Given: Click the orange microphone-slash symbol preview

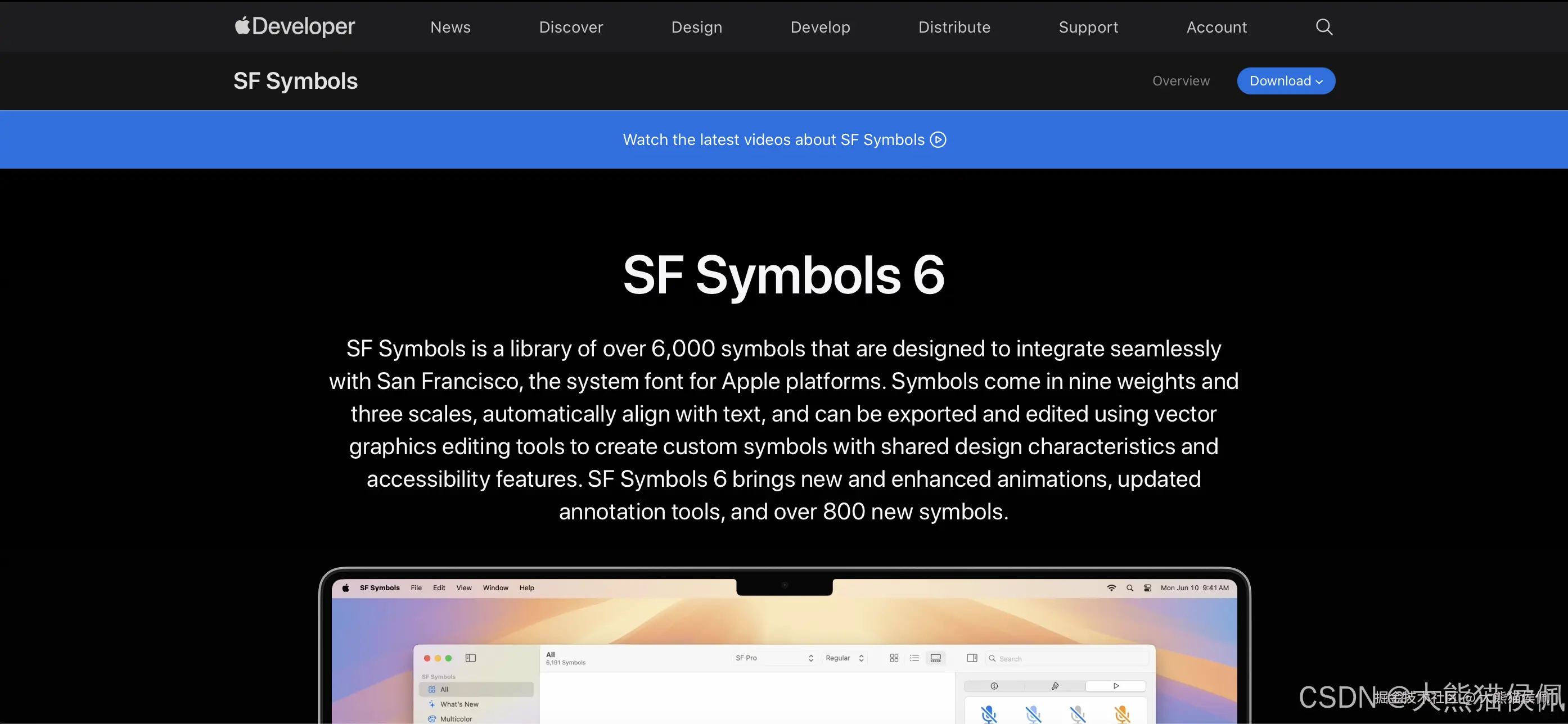Looking at the screenshot, I should click(x=1122, y=713).
